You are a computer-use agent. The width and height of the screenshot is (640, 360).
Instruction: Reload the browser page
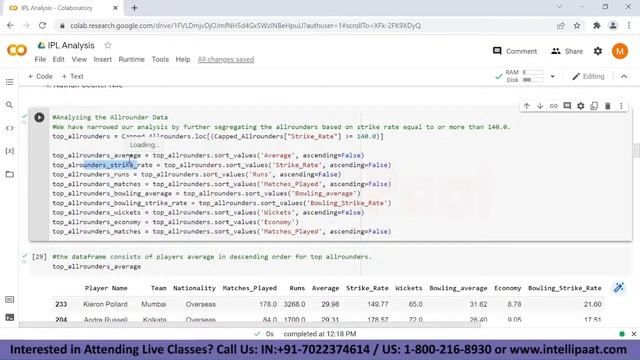tap(42, 25)
